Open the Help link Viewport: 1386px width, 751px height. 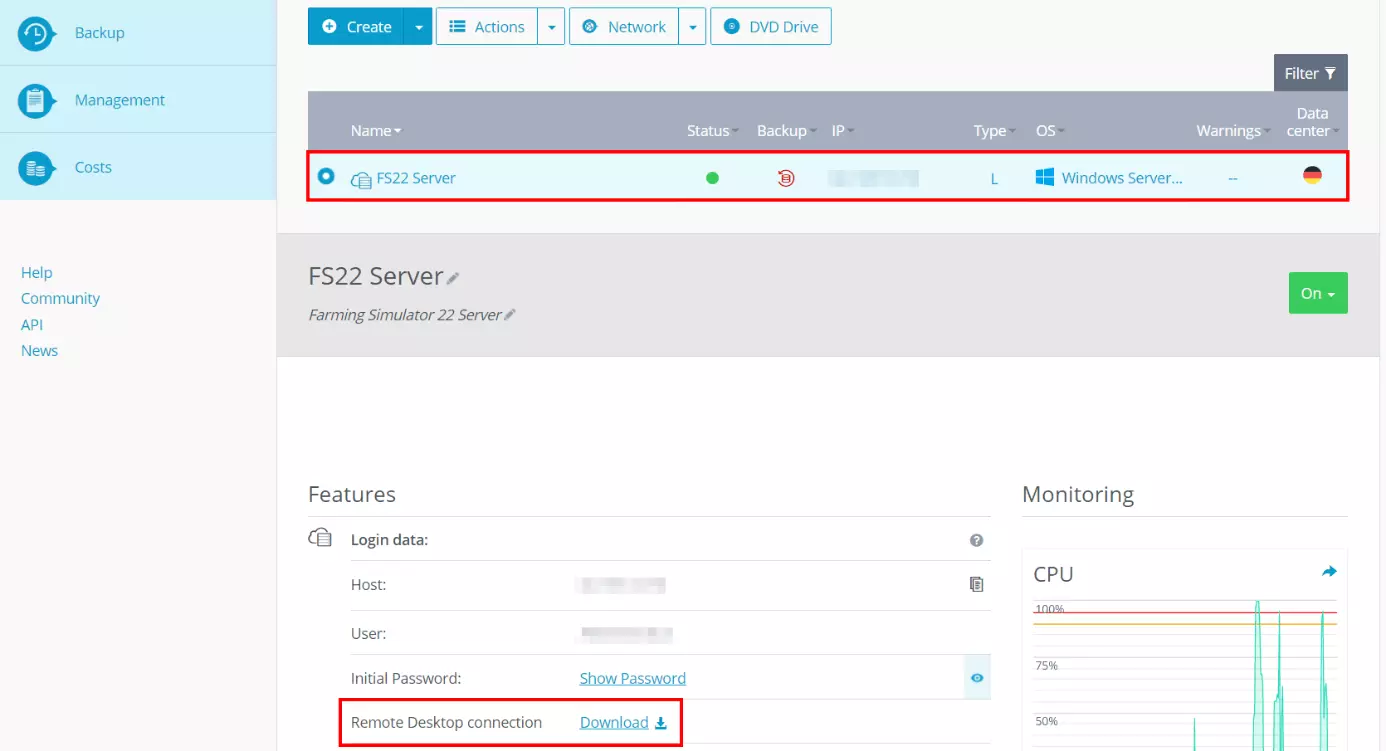[37, 272]
